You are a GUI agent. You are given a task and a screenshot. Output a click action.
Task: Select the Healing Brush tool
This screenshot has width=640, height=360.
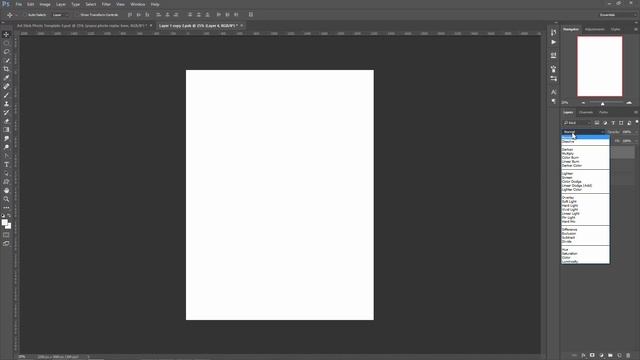click(x=6, y=86)
